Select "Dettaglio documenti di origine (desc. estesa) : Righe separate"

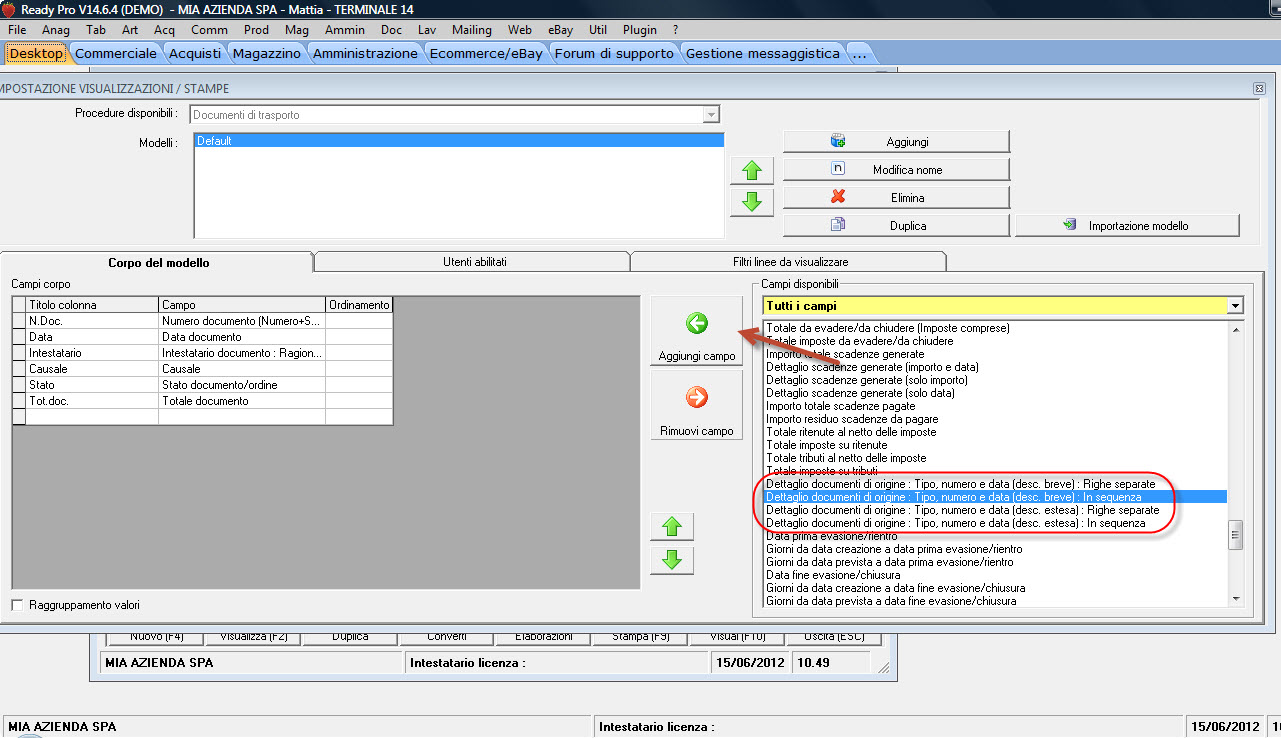[994, 510]
